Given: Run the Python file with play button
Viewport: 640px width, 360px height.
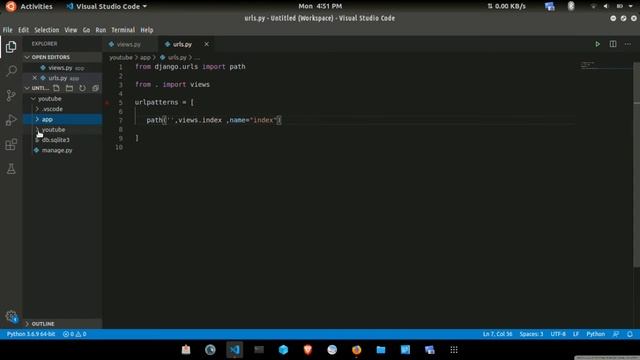Looking at the screenshot, I should pyautogui.click(x=597, y=44).
